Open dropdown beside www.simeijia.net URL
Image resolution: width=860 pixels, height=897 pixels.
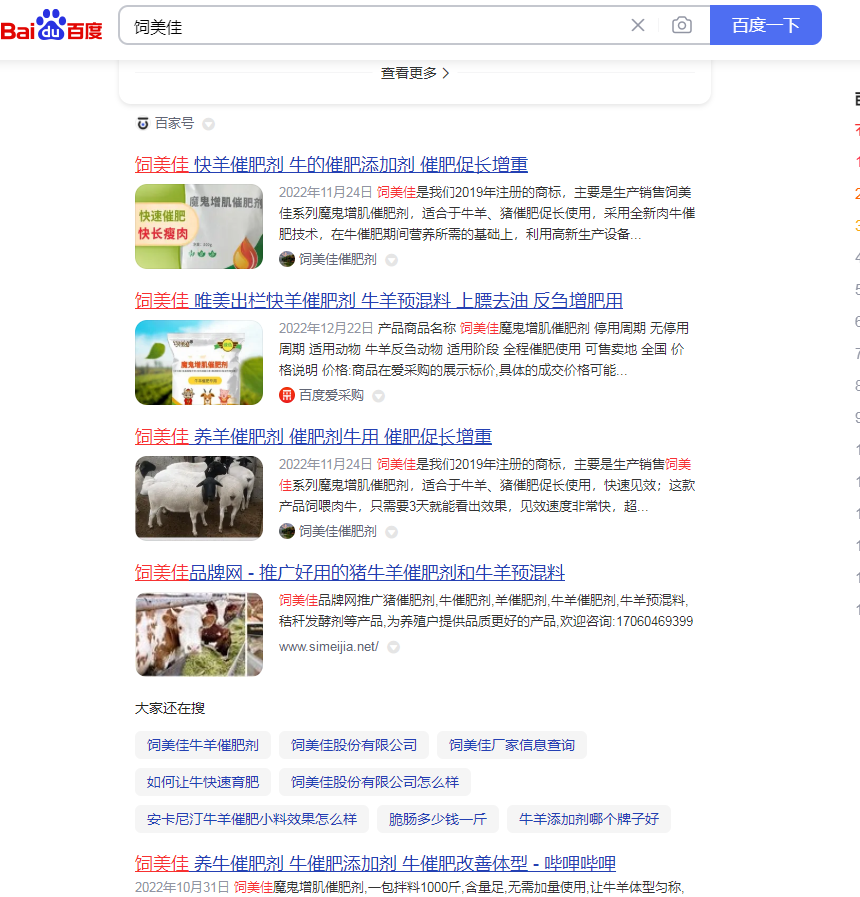[x=393, y=647]
